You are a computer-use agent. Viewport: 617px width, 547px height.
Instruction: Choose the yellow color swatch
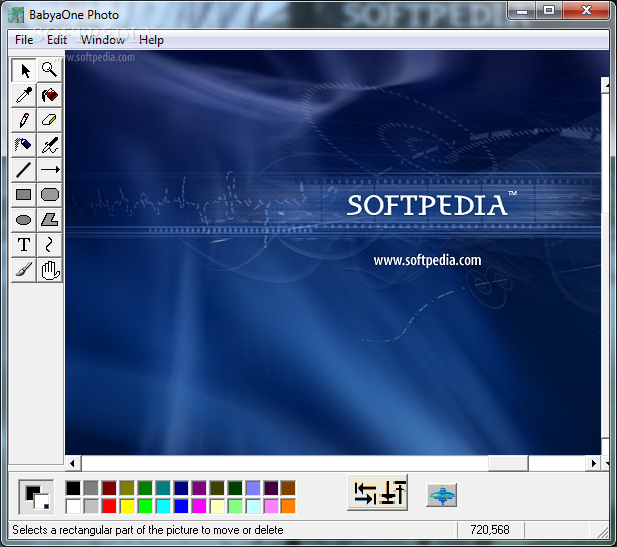coord(127,506)
